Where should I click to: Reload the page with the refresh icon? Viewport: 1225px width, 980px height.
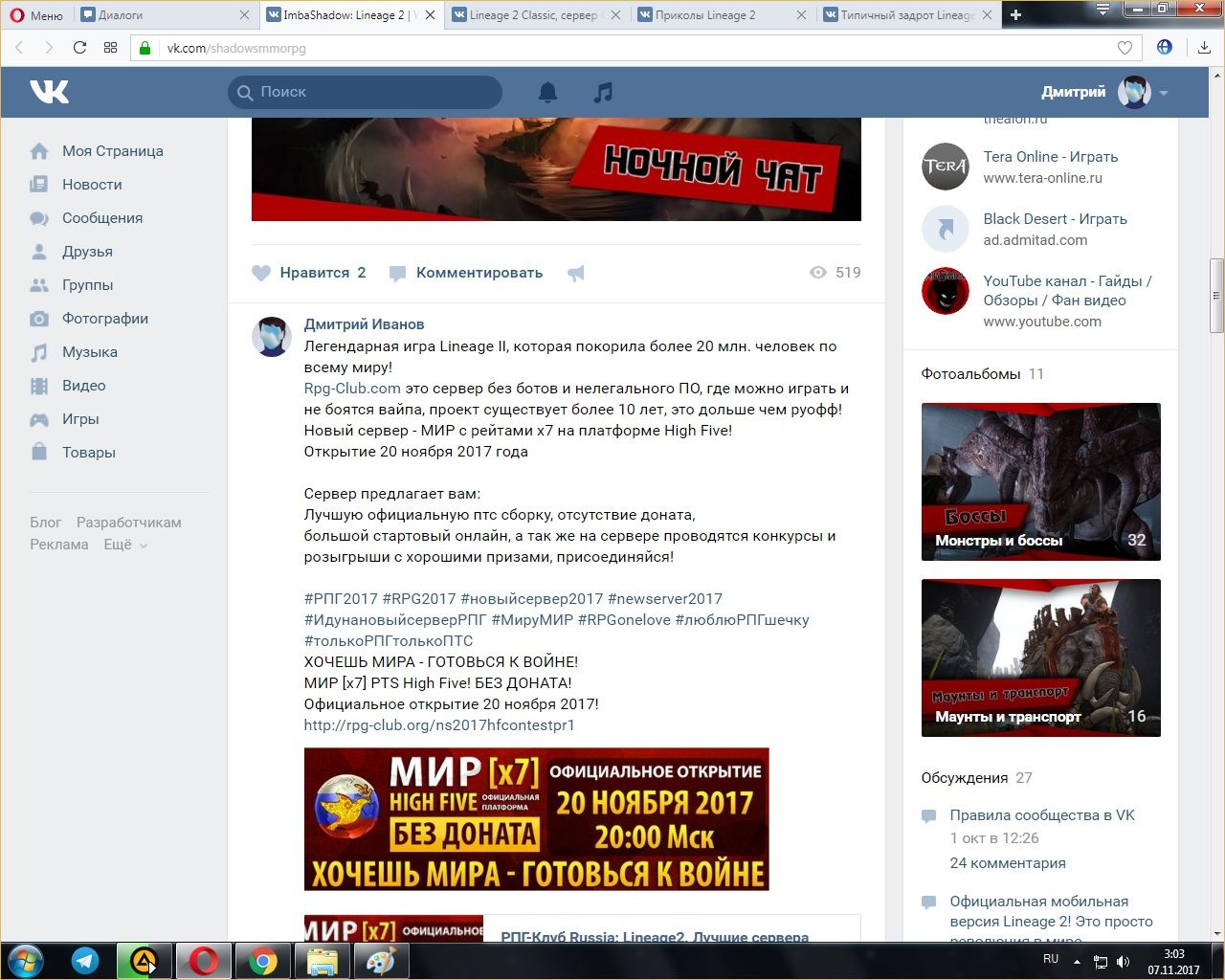79,48
